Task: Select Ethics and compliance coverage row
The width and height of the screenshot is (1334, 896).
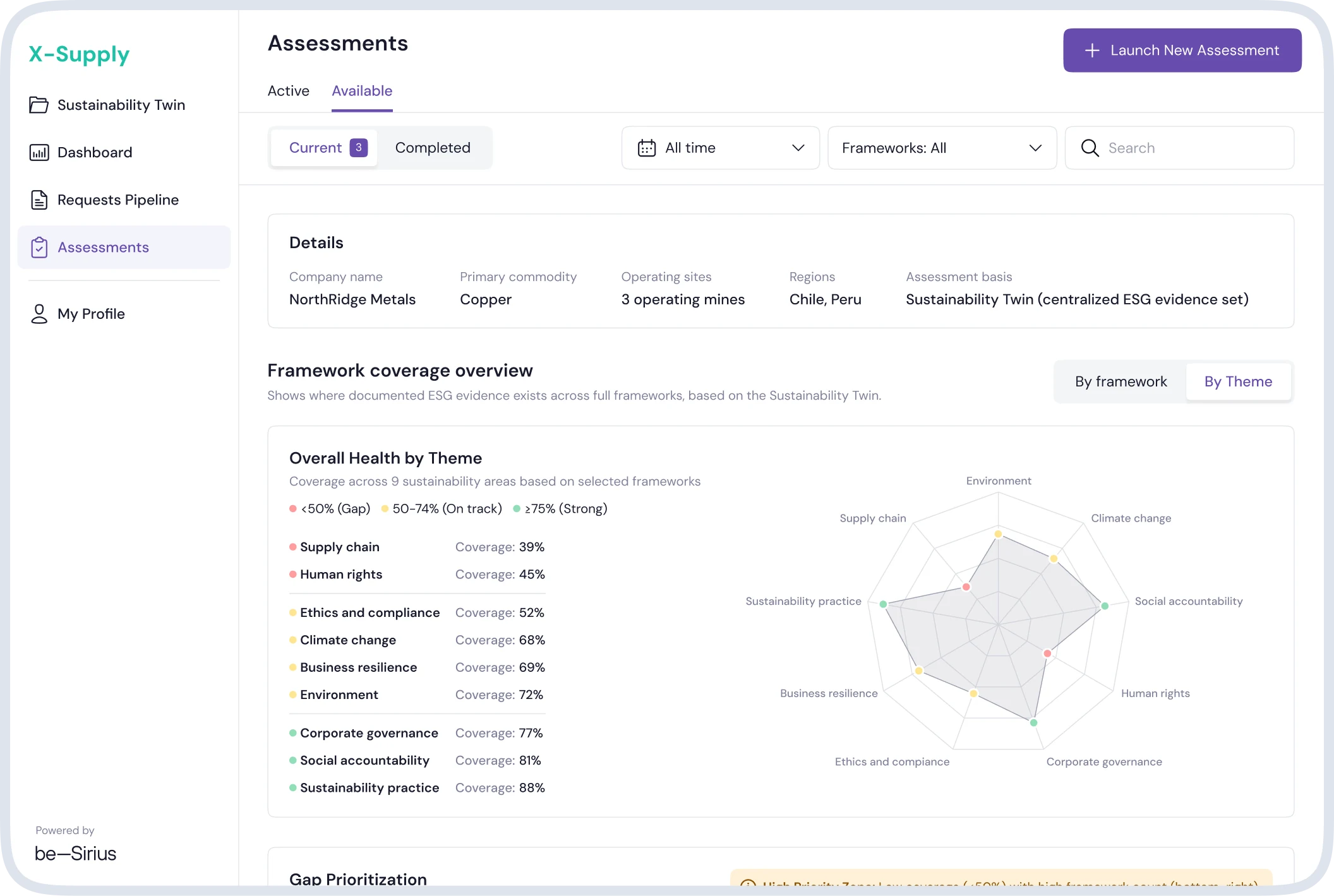Action: click(417, 612)
